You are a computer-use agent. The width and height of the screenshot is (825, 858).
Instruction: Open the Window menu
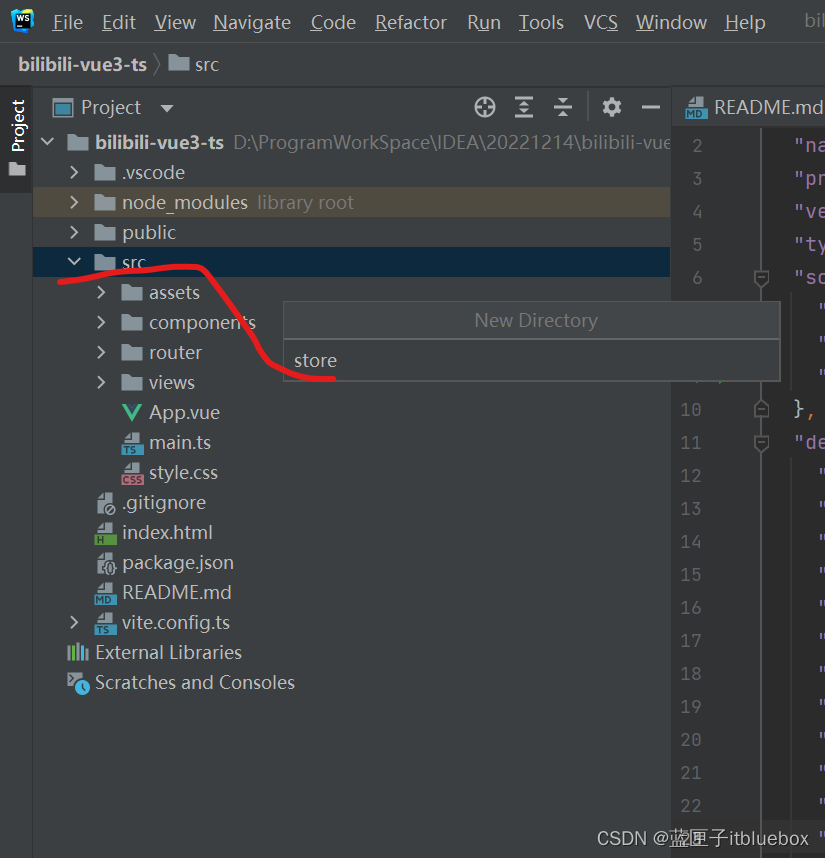pyautogui.click(x=671, y=22)
